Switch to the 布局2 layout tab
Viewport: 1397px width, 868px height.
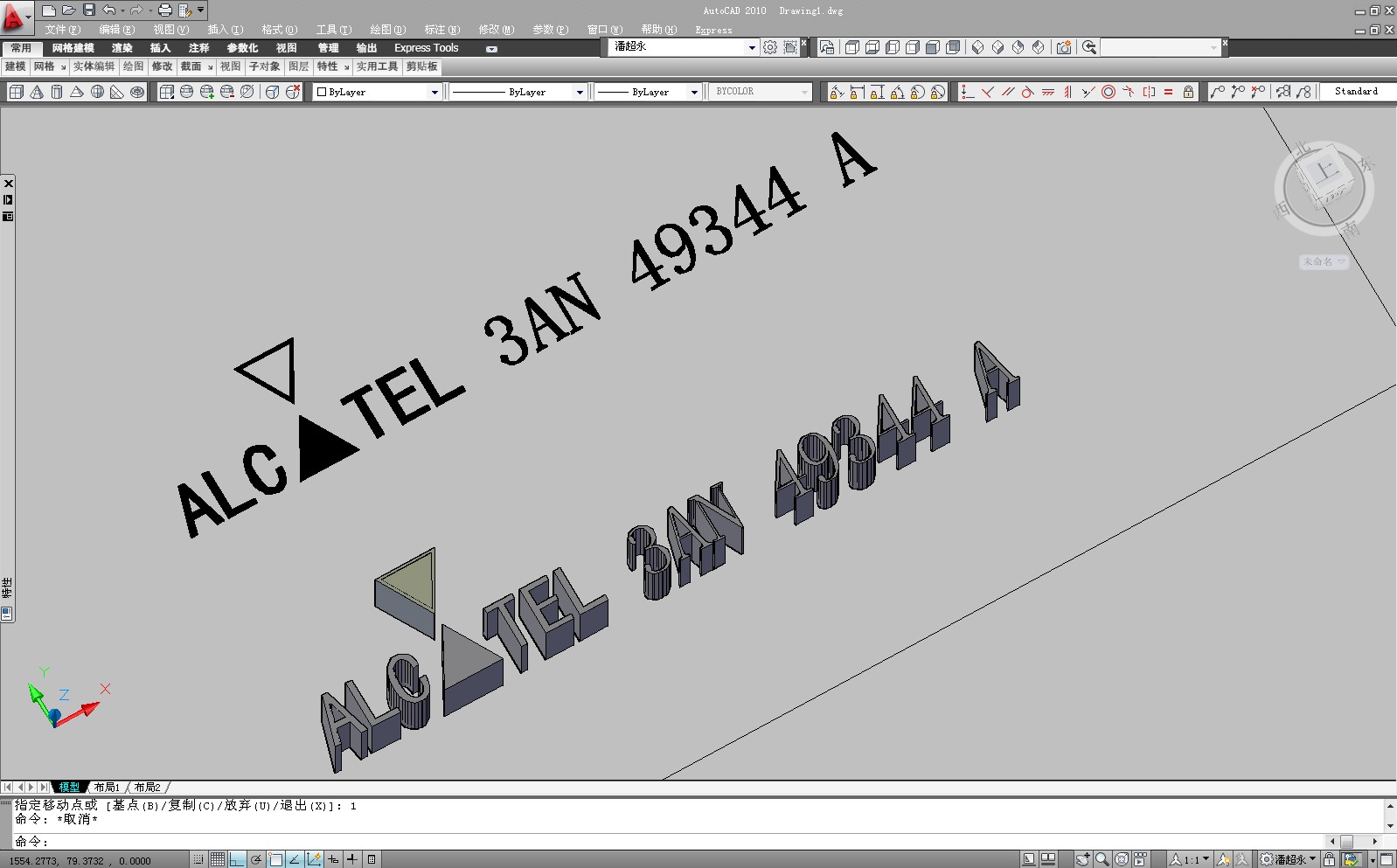(x=147, y=788)
